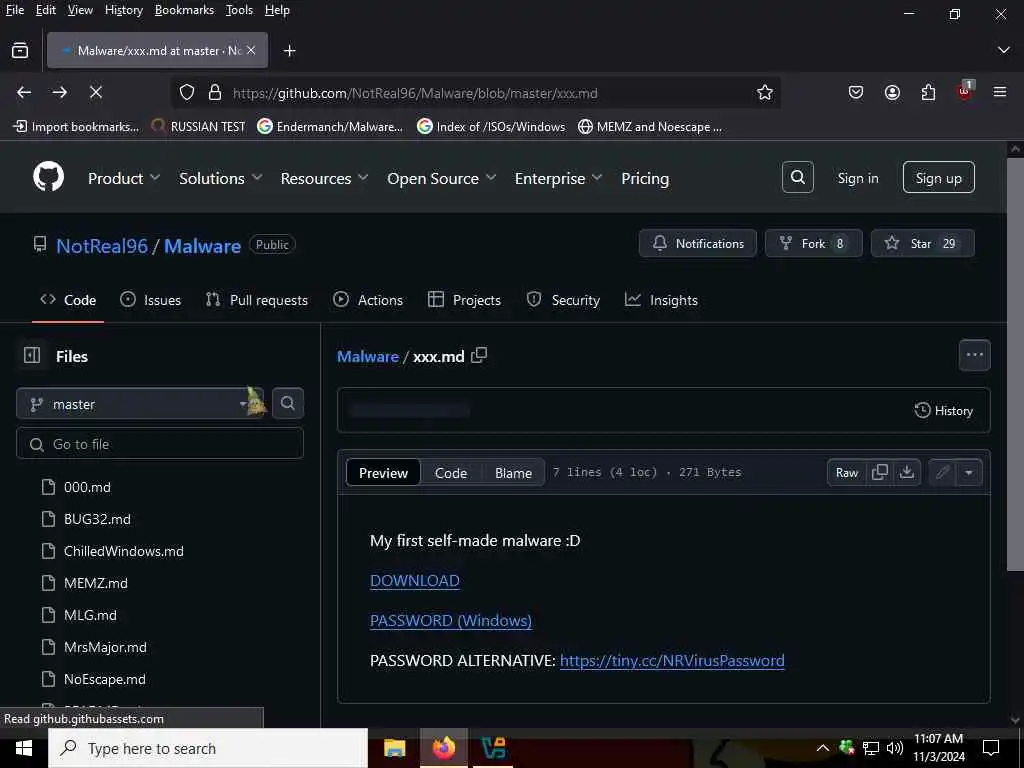Open a new tab with plus button
The width and height of the screenshot is (1024, 768).
(x=289, y=50)
